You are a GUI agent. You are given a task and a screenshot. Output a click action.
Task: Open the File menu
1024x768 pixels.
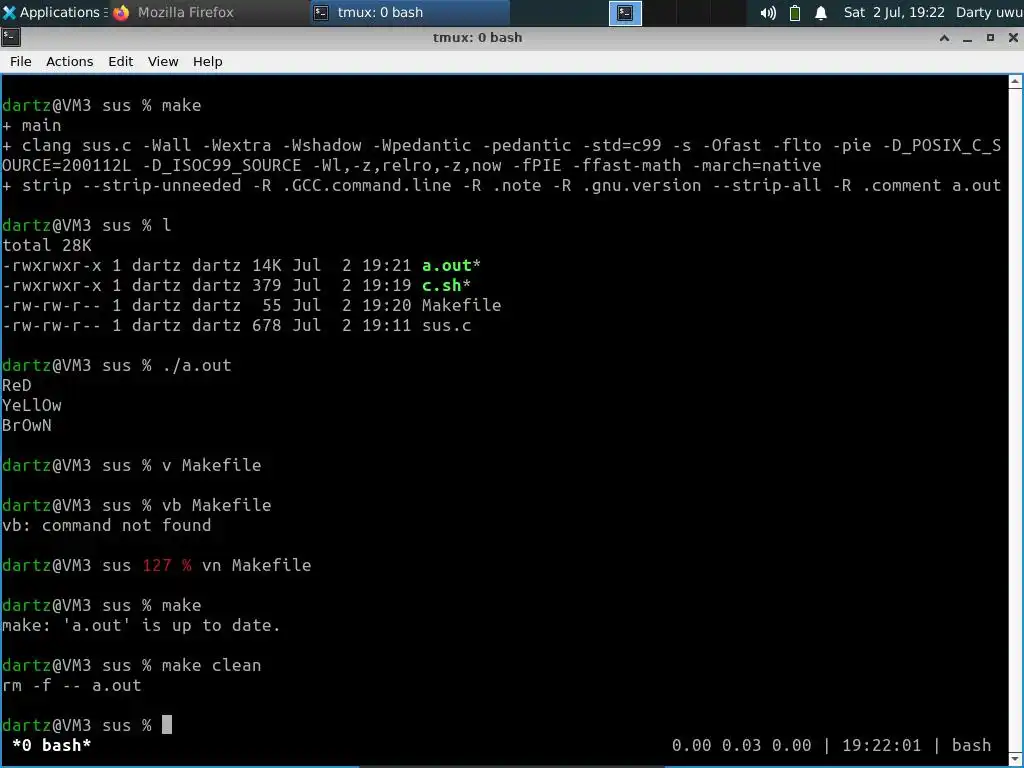(x=20, y=61)
